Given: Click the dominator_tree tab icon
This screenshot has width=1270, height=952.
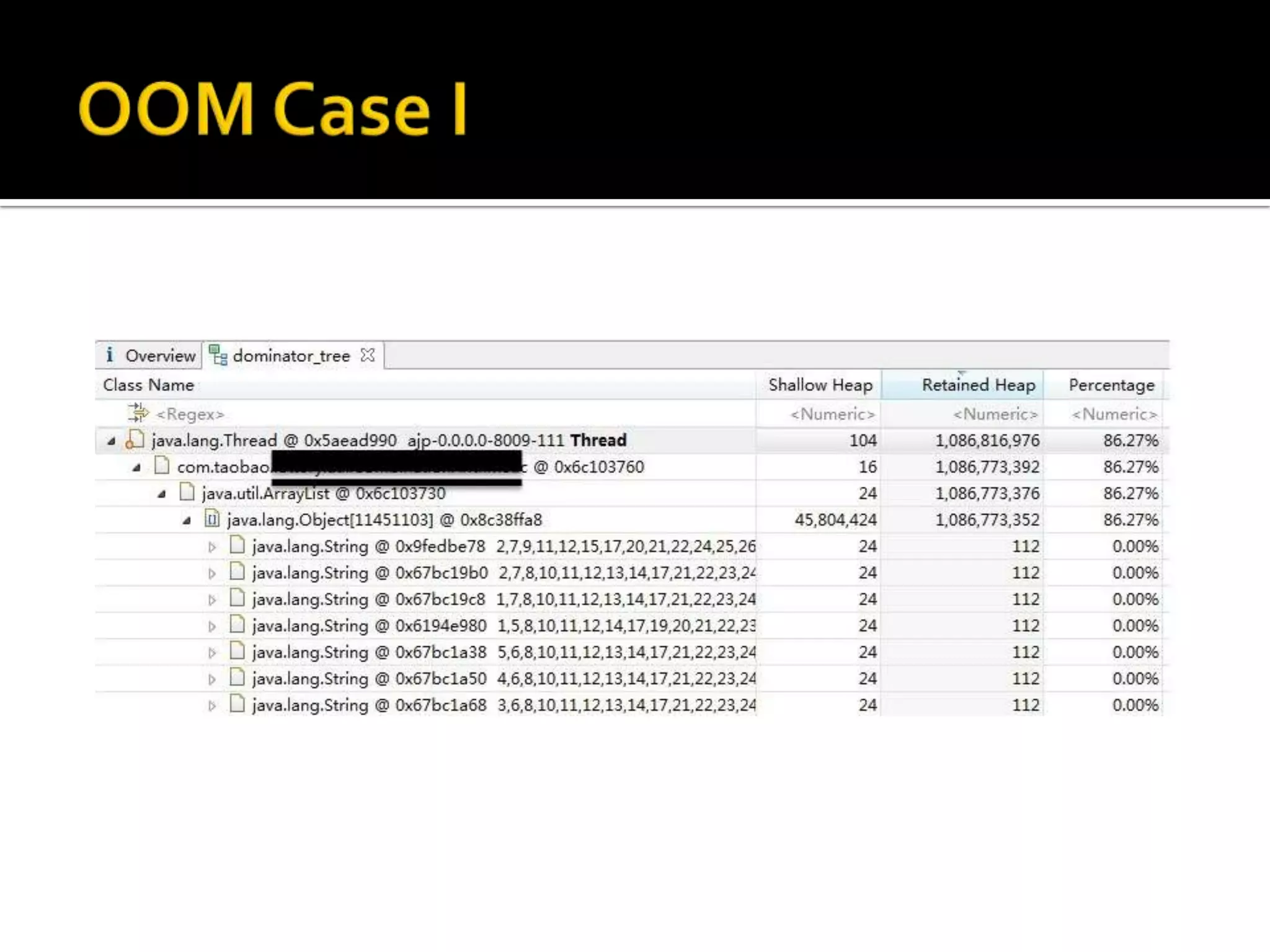Looking at the screenshot, I should coord(218,355).
